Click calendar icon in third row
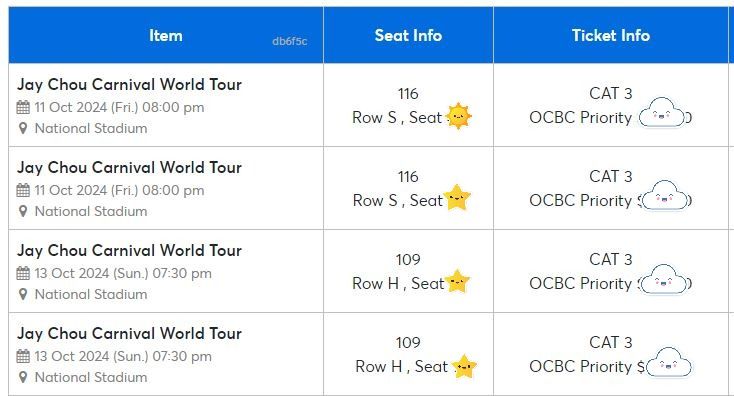Image resolution: width=734 pixels, height=396 pixels. [x=23, y=273]
